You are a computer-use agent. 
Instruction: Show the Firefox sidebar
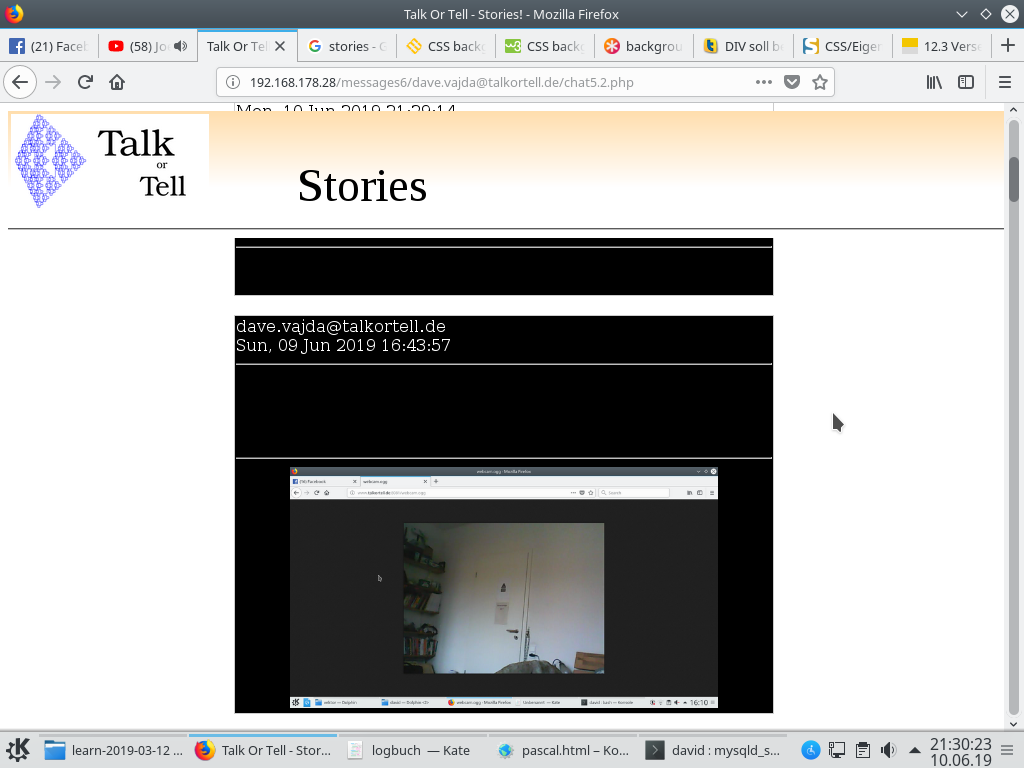[x=966, y=82]
